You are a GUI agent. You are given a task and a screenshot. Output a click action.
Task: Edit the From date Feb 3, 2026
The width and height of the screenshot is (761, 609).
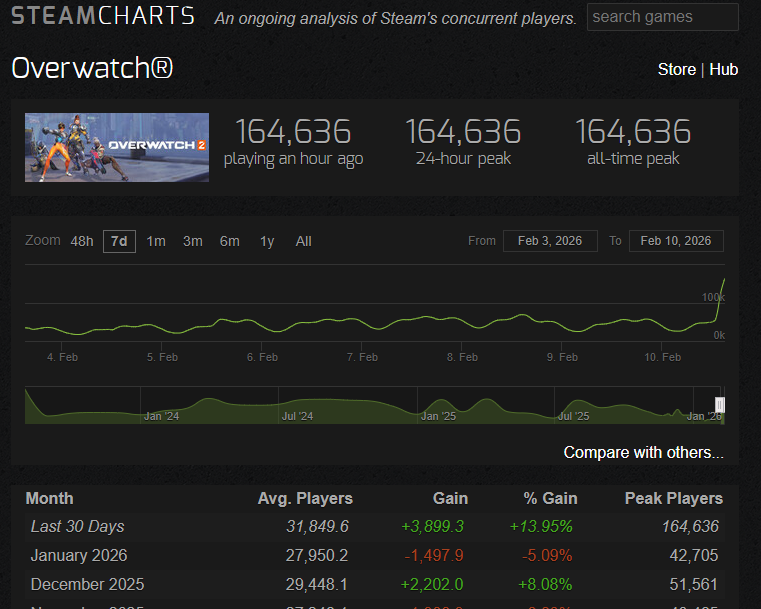[x=550, y=241]
